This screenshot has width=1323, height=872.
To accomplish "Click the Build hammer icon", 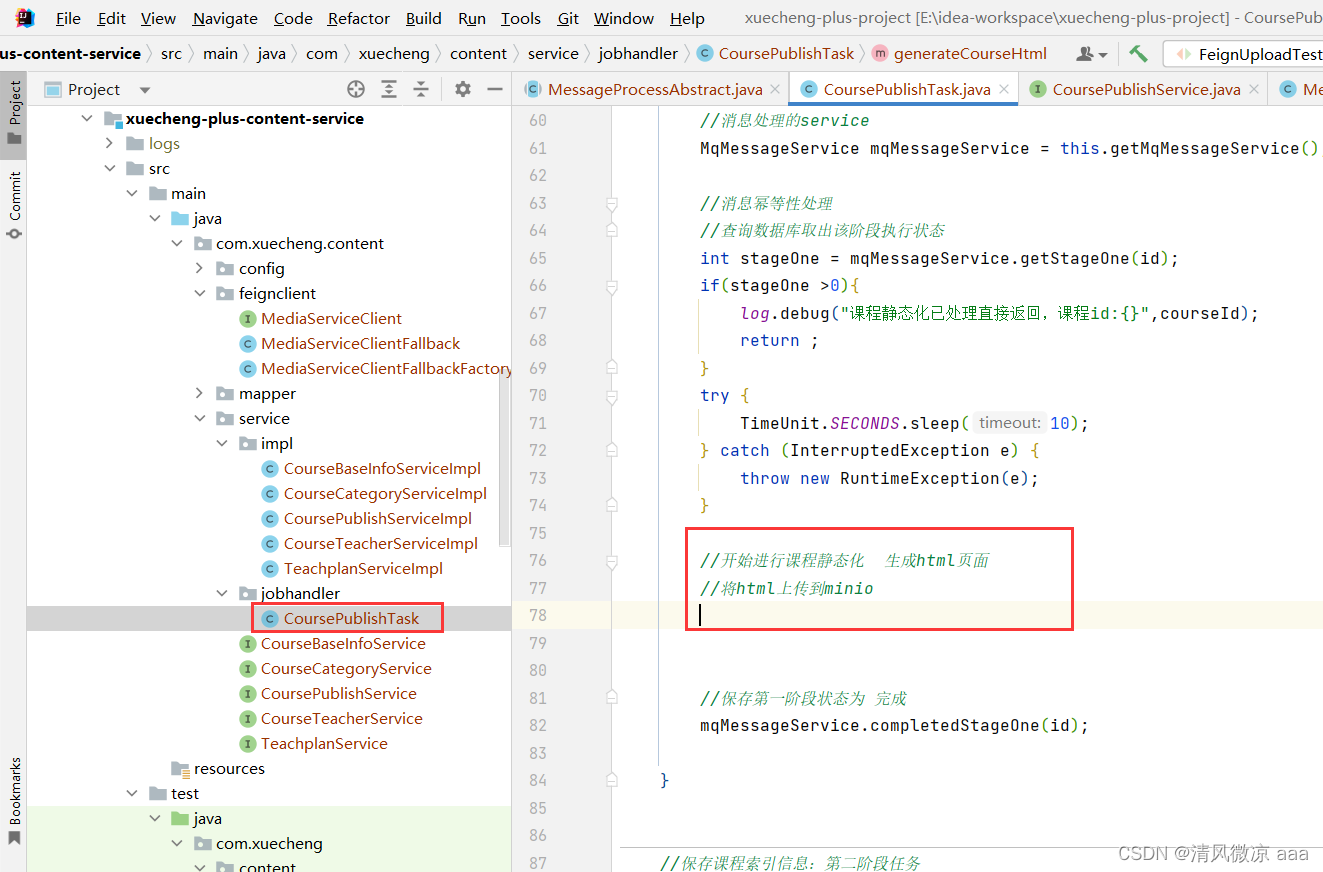I will tap(1138, 53).
